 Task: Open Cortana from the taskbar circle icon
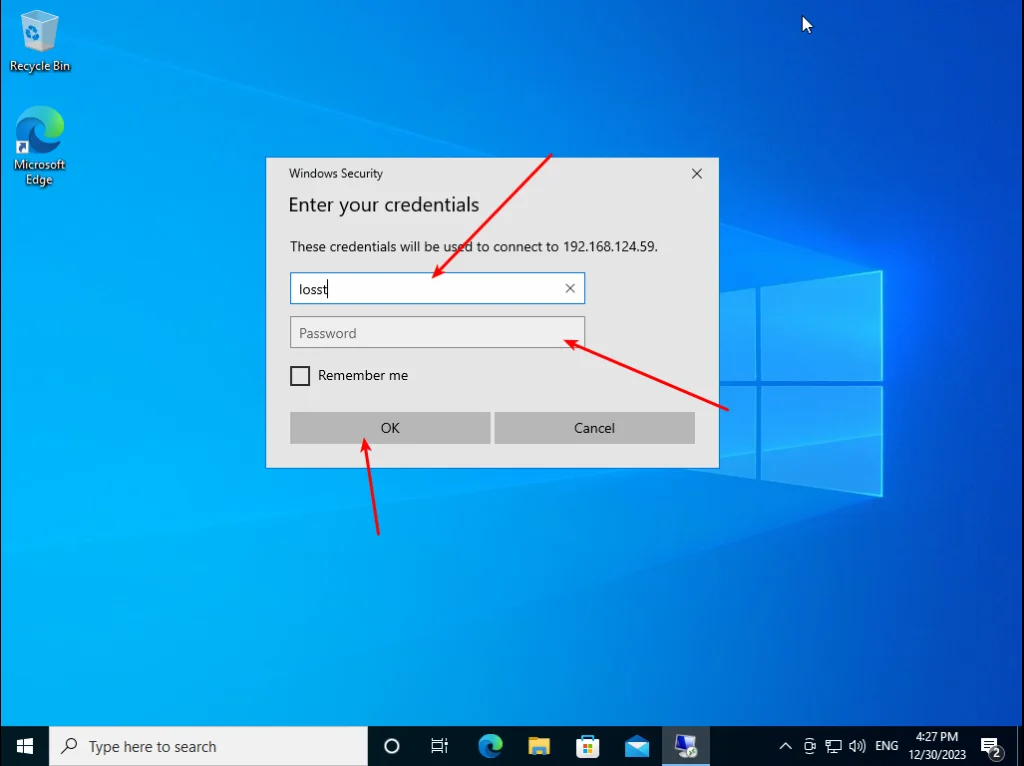click(392, 746)
